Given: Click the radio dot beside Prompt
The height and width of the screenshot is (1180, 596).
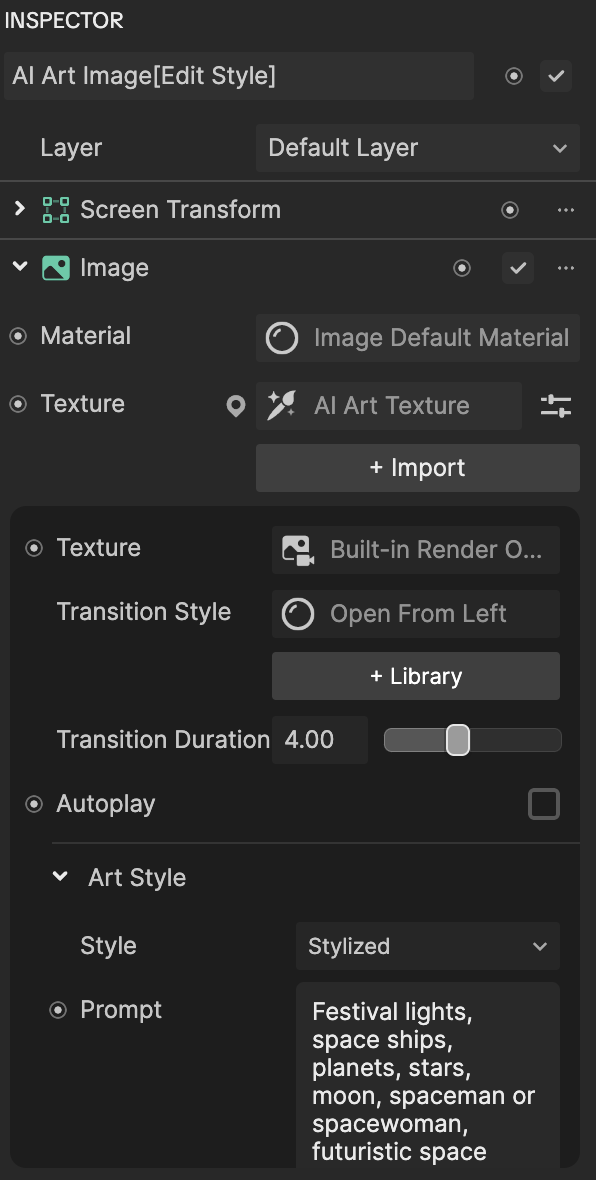Looking at the screenshot, I should [x=58, y=1010].
